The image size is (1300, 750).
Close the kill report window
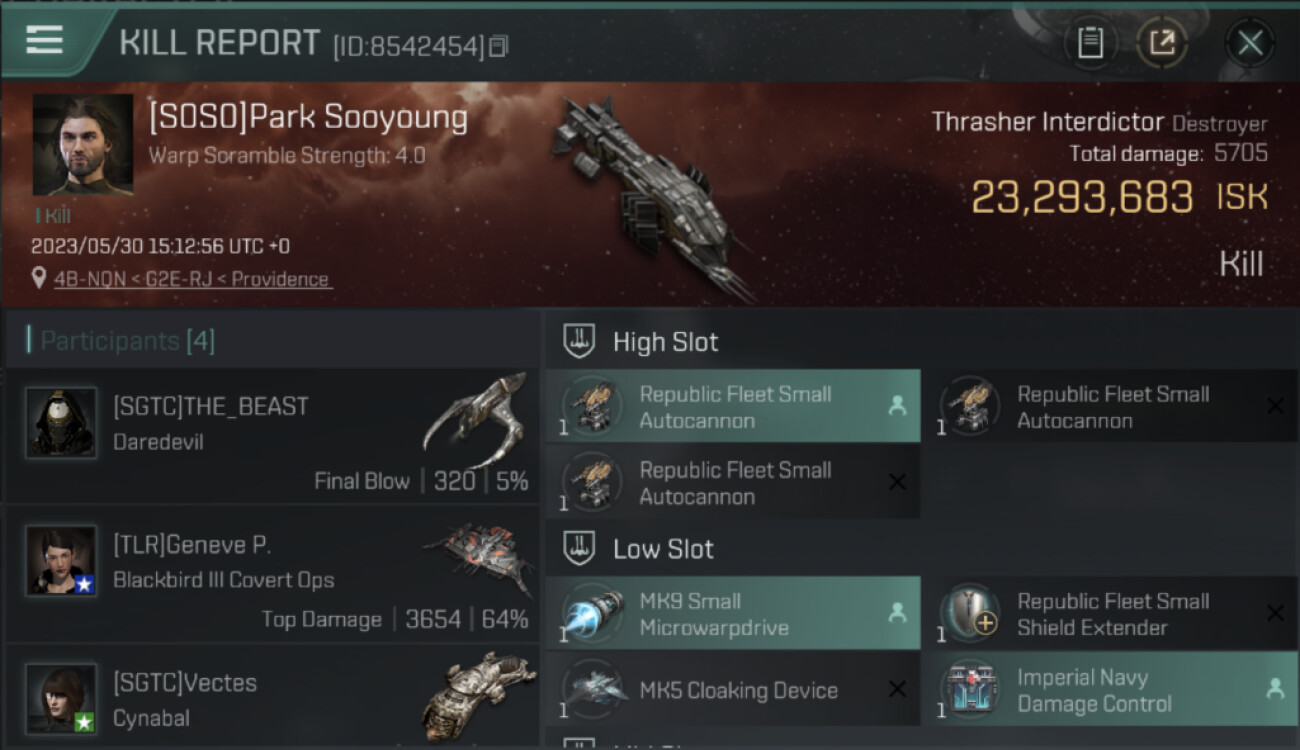[1250, 43]
